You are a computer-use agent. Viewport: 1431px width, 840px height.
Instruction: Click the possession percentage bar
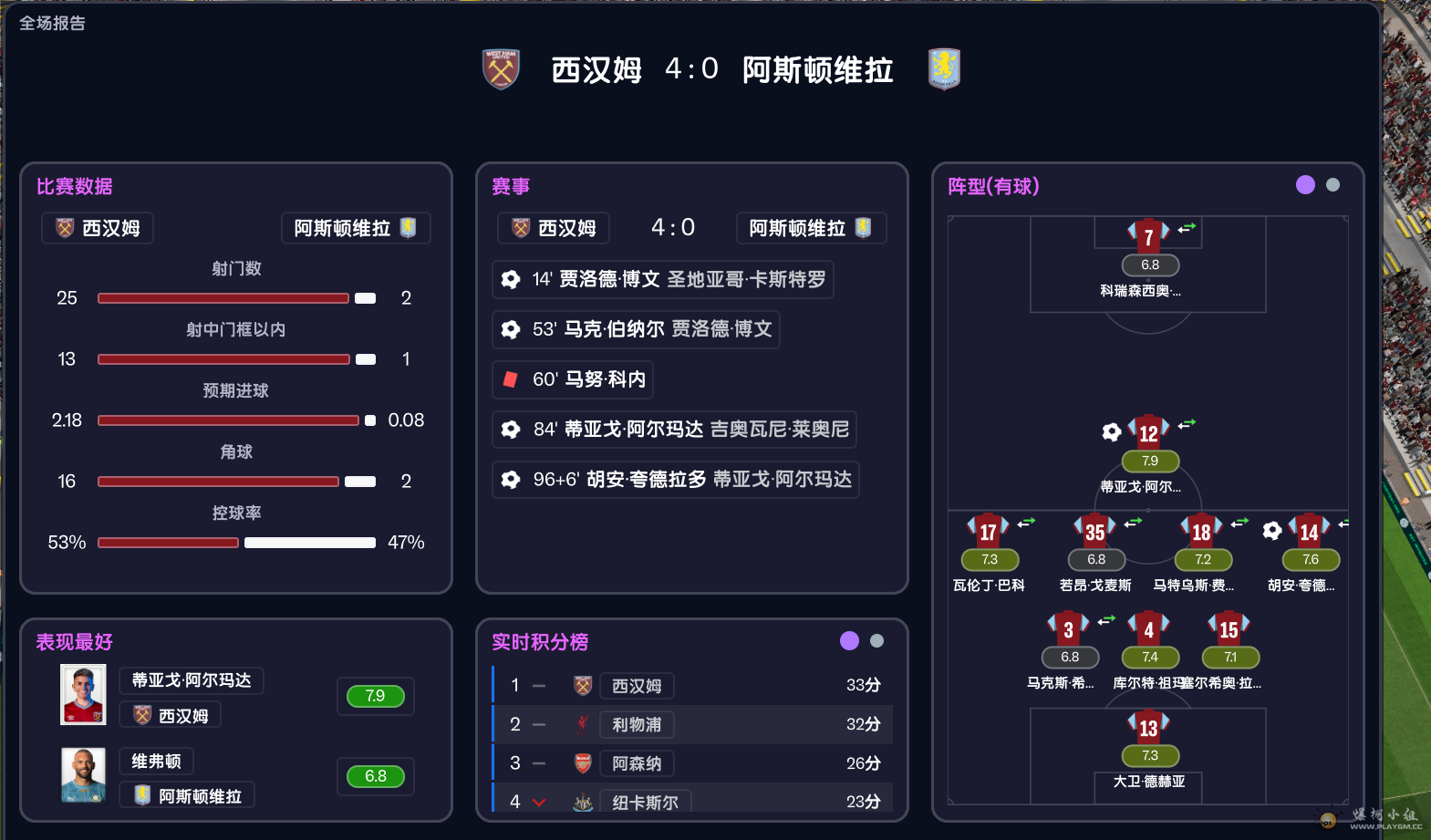coord(236,543)
